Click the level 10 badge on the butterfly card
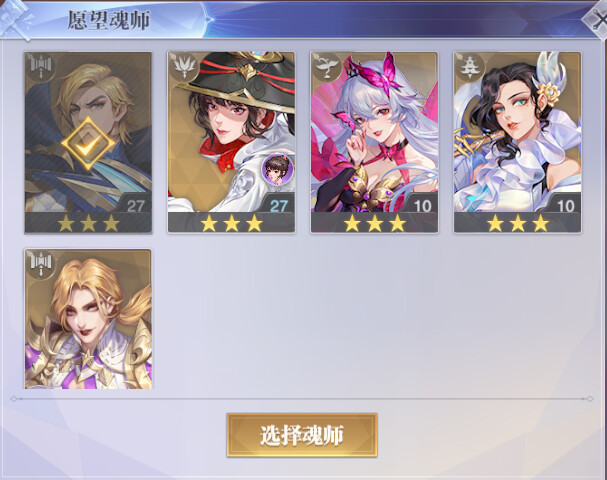Image resolution: width=607 pixels, height=480 pixels. (x=422, y=205)
